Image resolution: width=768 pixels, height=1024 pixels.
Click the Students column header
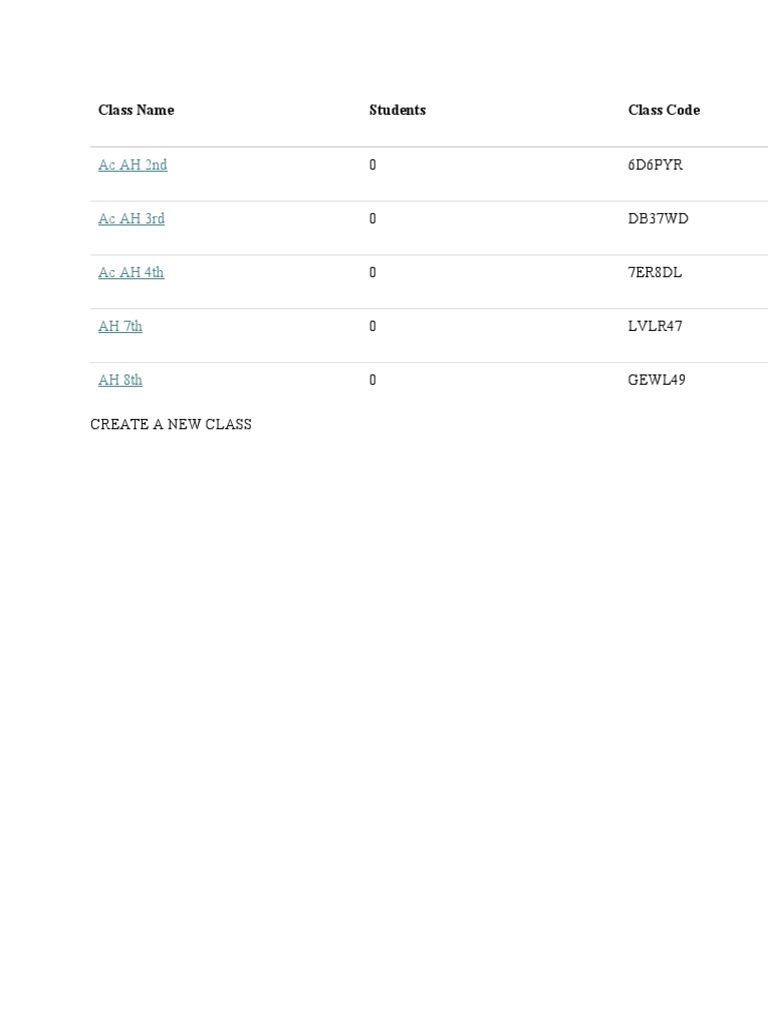coord(397,110)
